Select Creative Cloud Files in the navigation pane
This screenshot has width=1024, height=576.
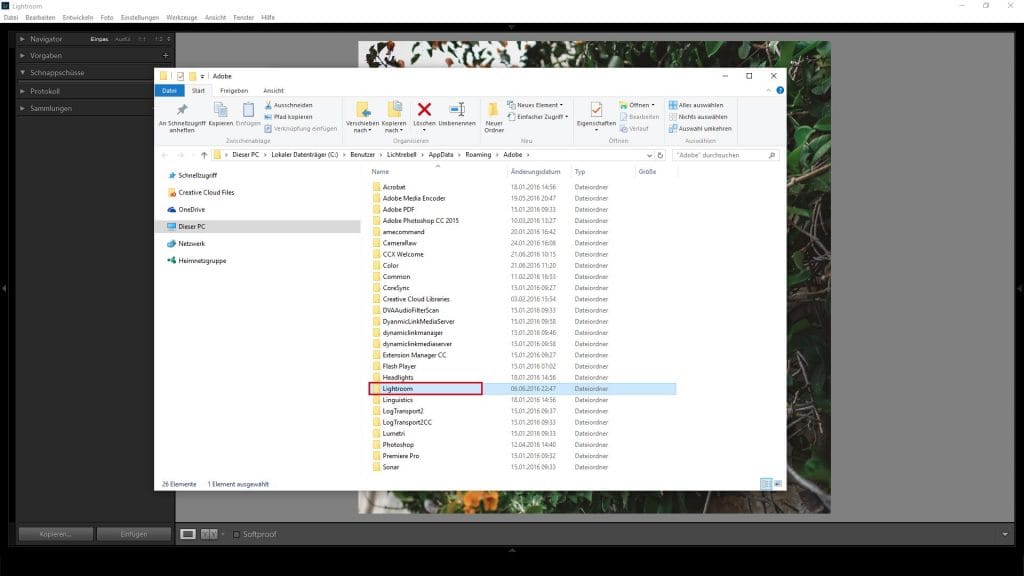(206, 193)
